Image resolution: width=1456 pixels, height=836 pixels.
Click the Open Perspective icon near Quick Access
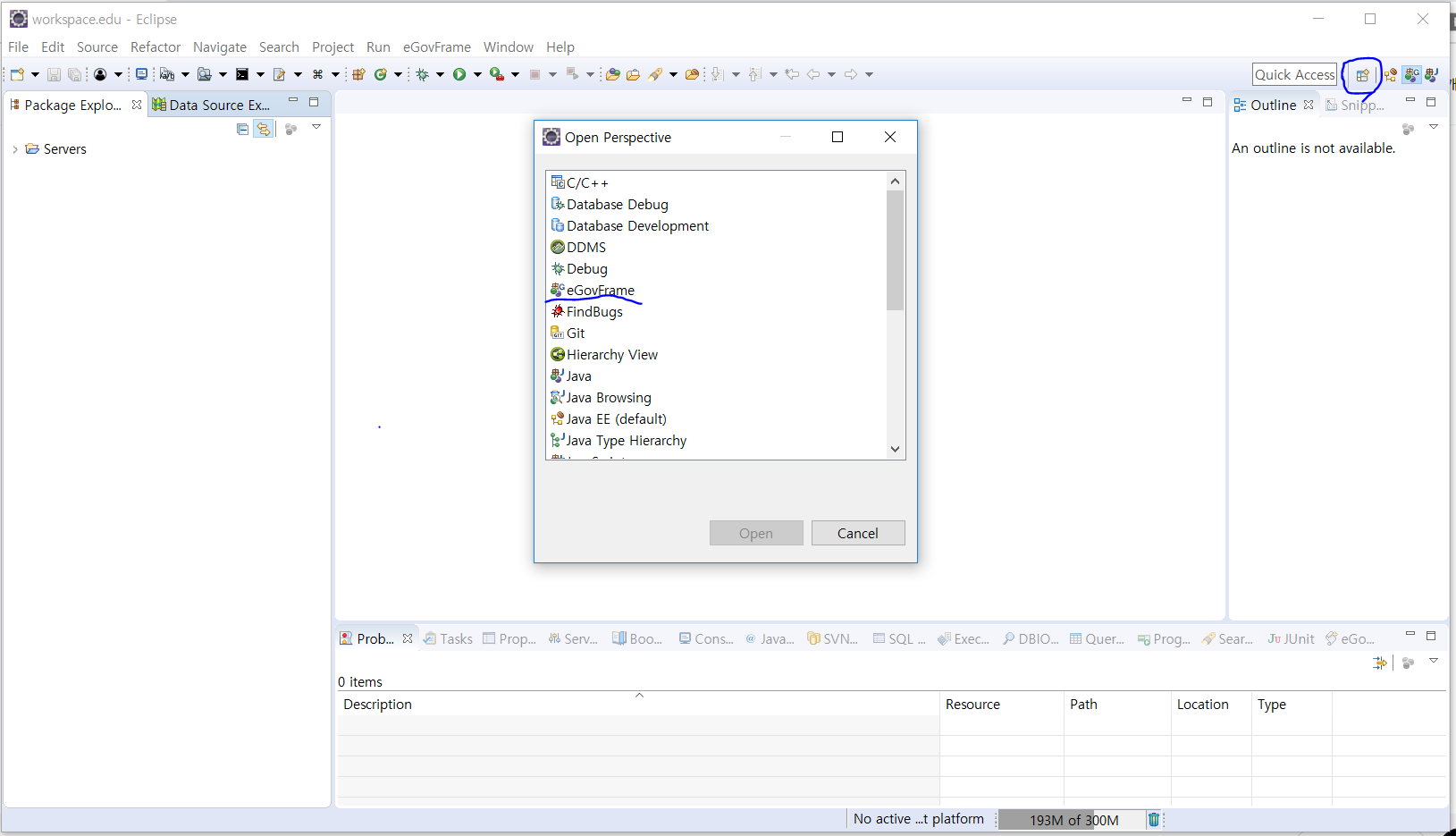[1362, 75]
